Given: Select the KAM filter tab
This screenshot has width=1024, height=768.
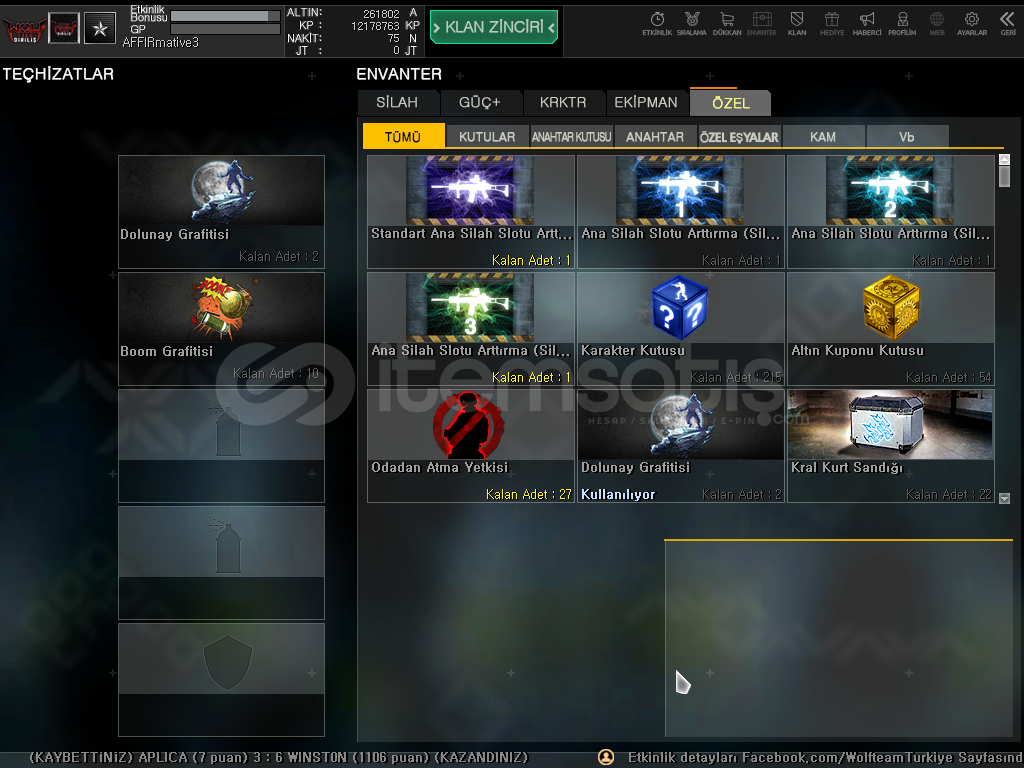Looking at the screenshot, I should [x=823, y=136].
